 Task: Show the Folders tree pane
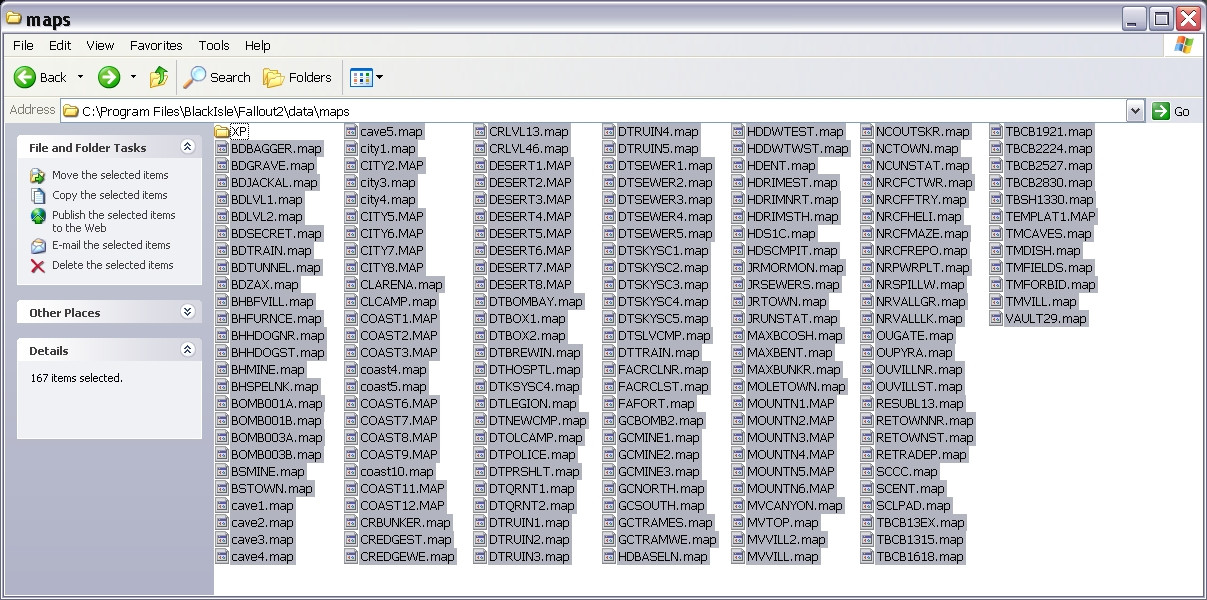[x=297, y=77]
